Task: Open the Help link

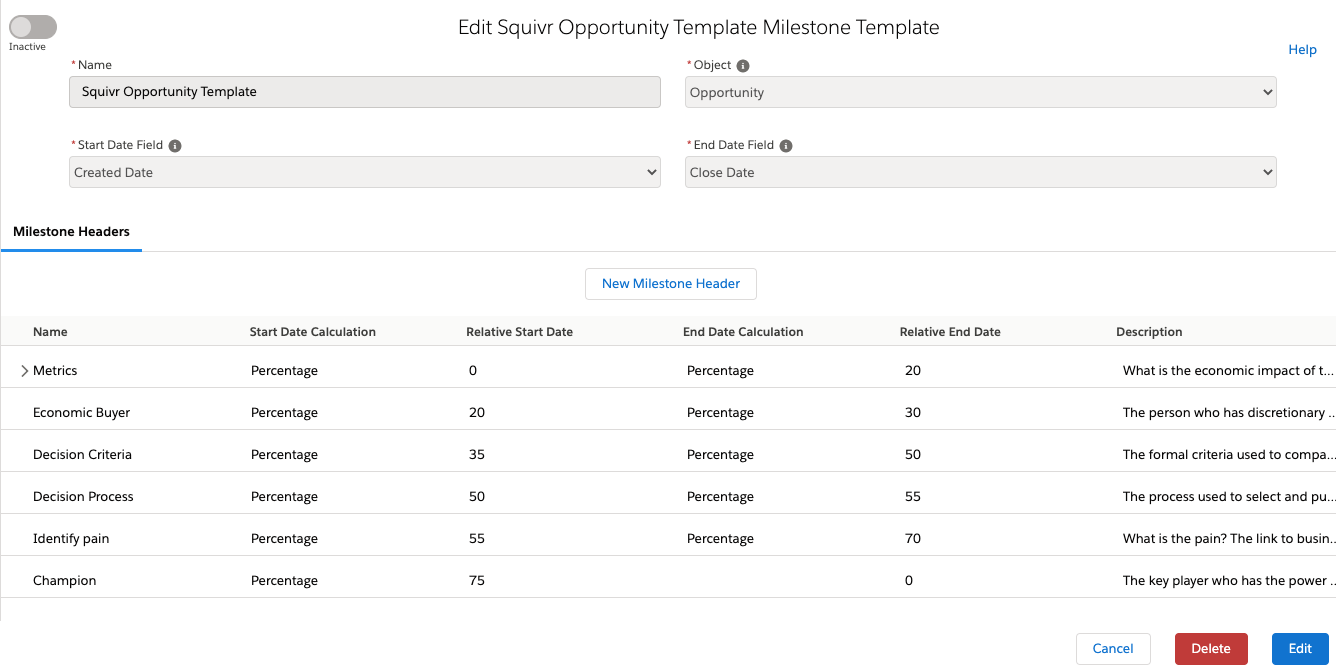Action: point(1302,50)
